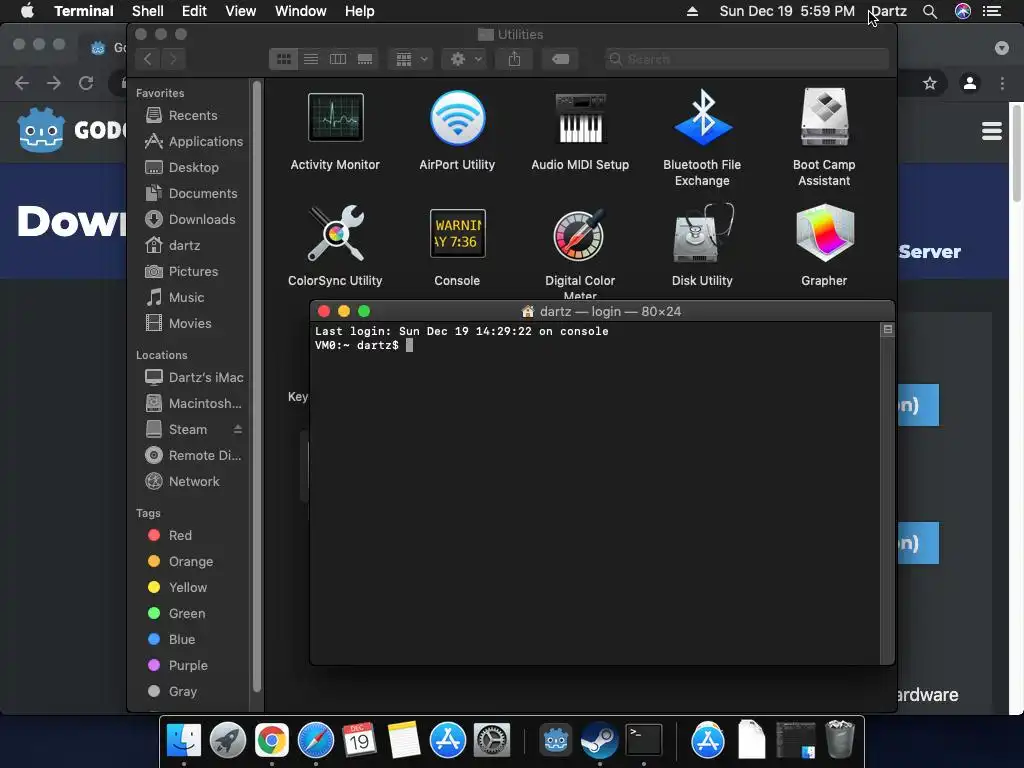Open Digital Color Meter icon
This screenshot has width=1024, height=768.
pos(580,233)
